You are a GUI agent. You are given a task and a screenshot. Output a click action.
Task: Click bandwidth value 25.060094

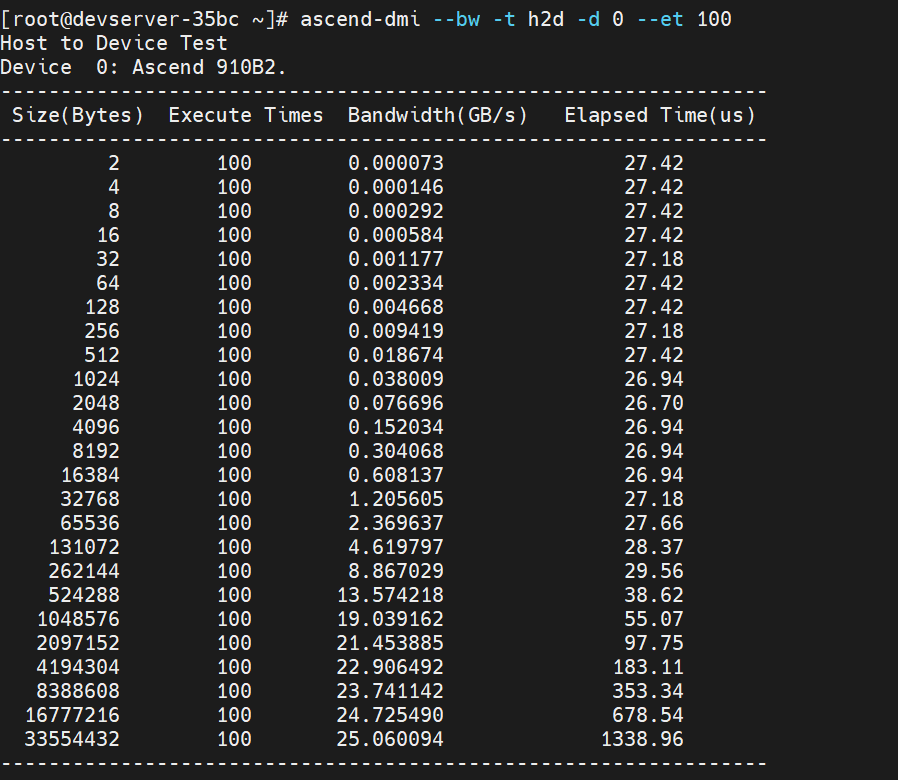(390, 740)
